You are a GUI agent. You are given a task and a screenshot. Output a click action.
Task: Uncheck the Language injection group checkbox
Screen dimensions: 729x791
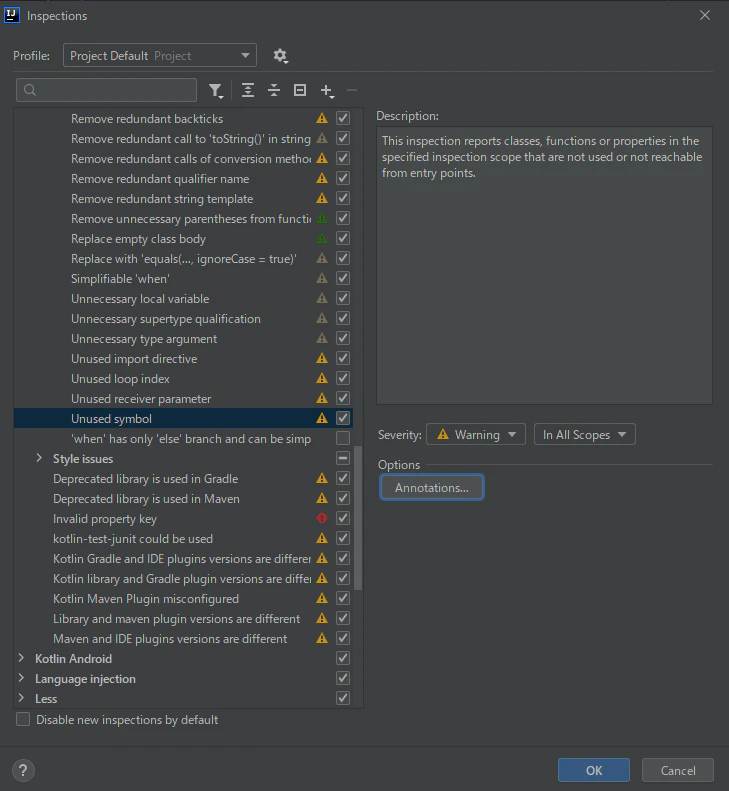tap(343, 678)
